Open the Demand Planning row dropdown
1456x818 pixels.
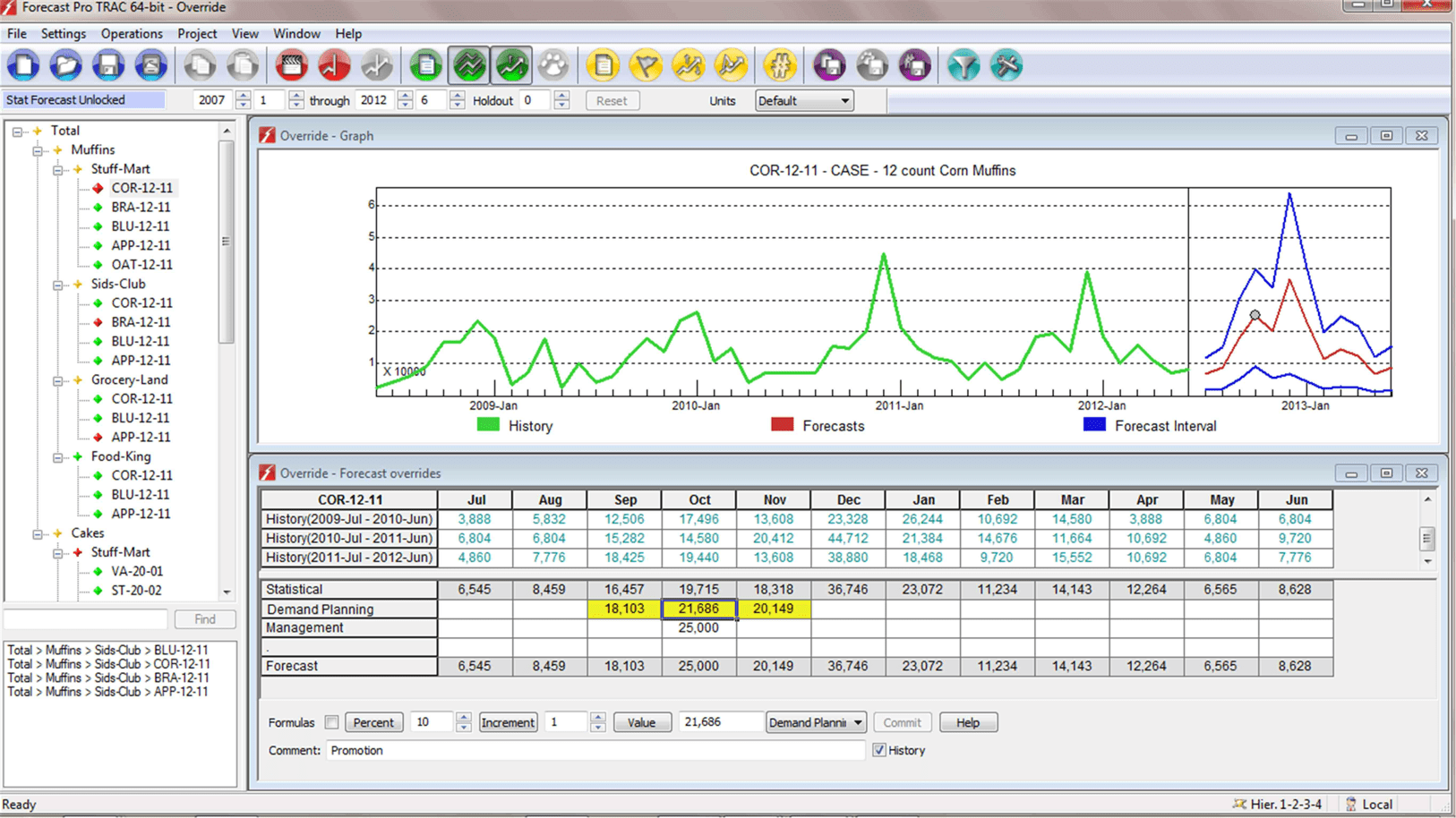tap(816, 722)
